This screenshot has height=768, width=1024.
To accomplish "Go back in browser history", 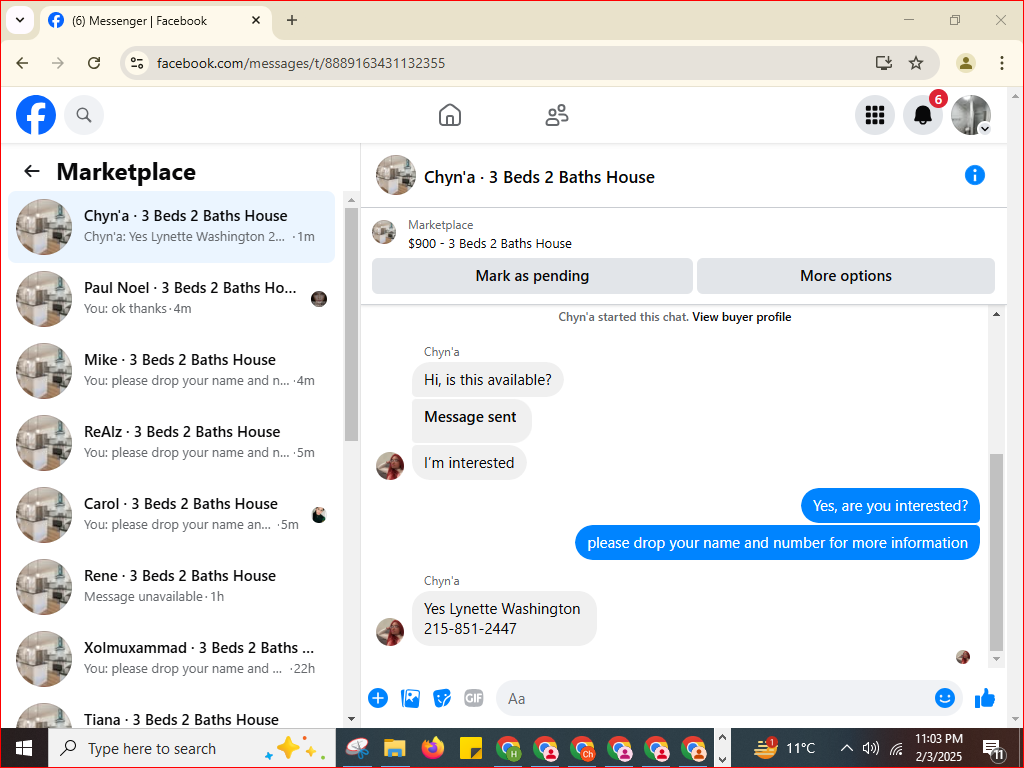I will point(22,63).
